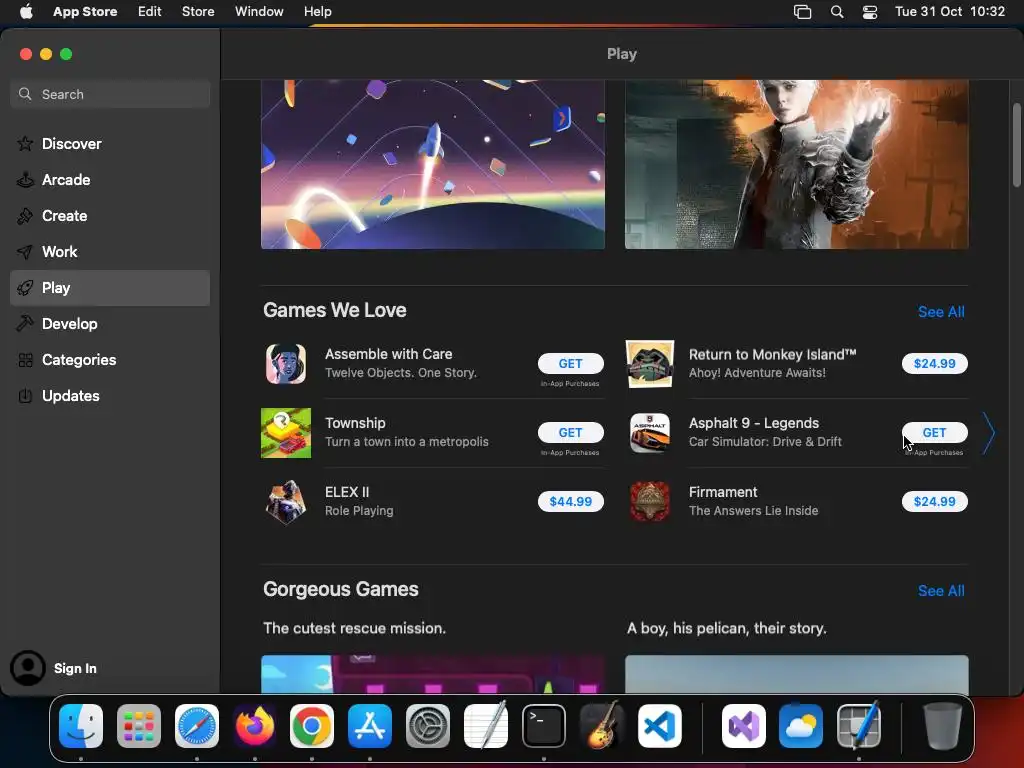
Task: Open the Firmament title text
Action: point(723,492)
